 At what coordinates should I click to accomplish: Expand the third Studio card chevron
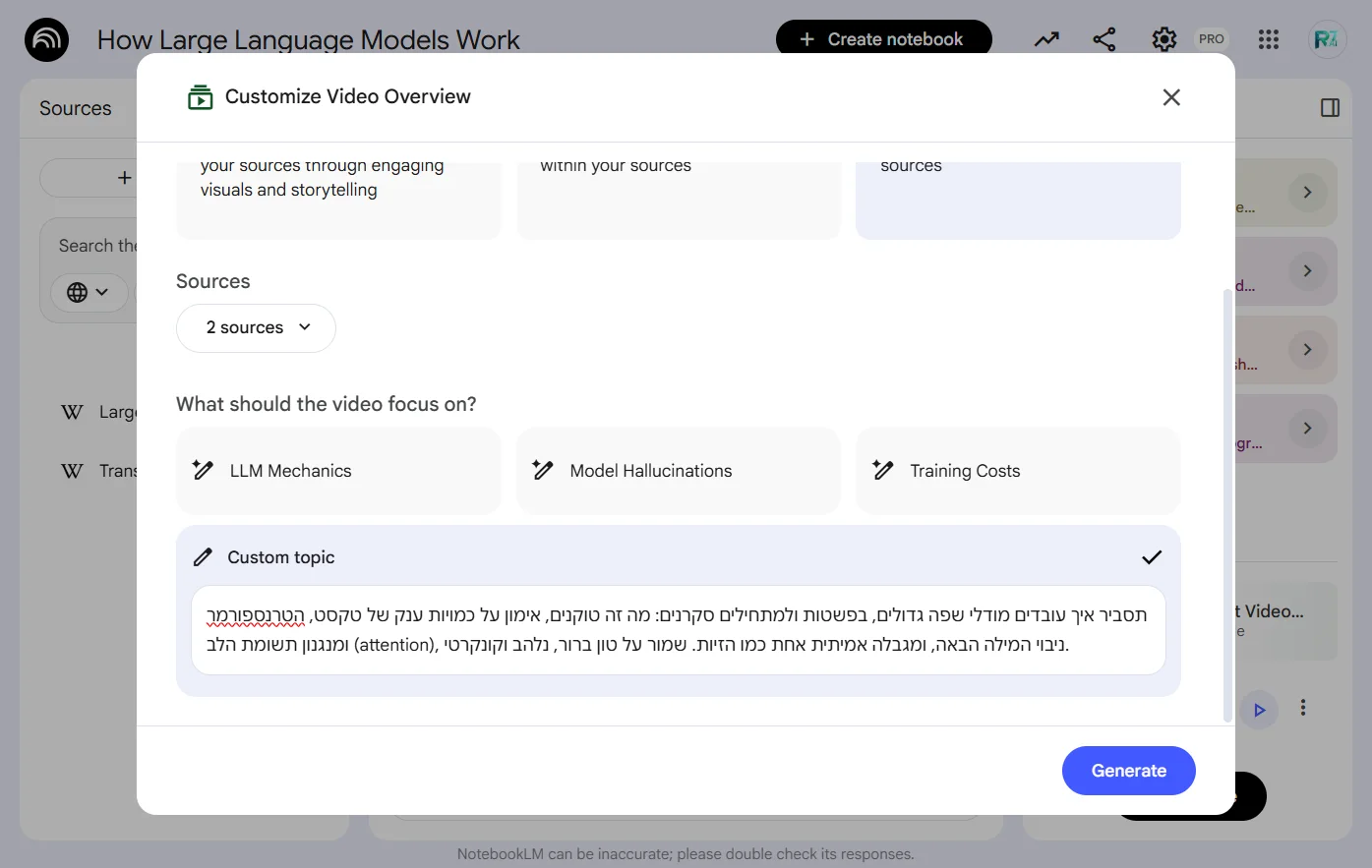(x=1307, y=349)
